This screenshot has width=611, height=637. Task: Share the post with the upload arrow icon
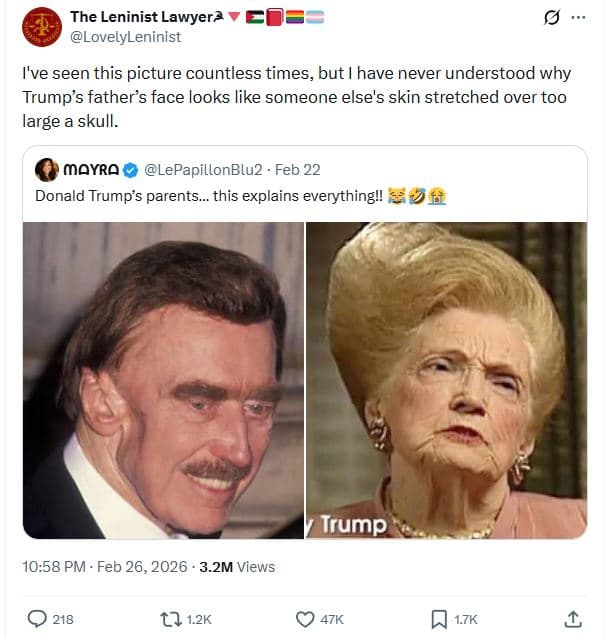click(x=573, y=619)
